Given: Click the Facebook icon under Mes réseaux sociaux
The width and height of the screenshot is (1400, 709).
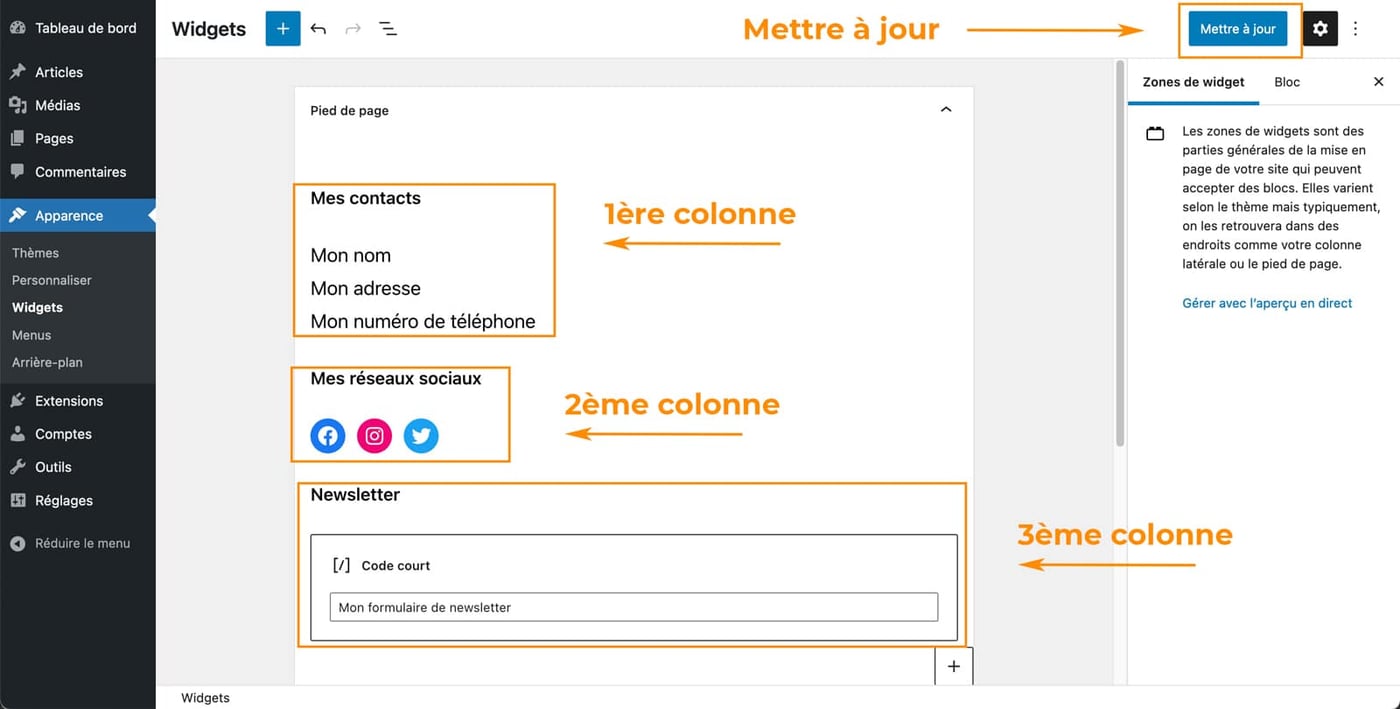Looking at the screenshot, I should click(x=327, y=435).
